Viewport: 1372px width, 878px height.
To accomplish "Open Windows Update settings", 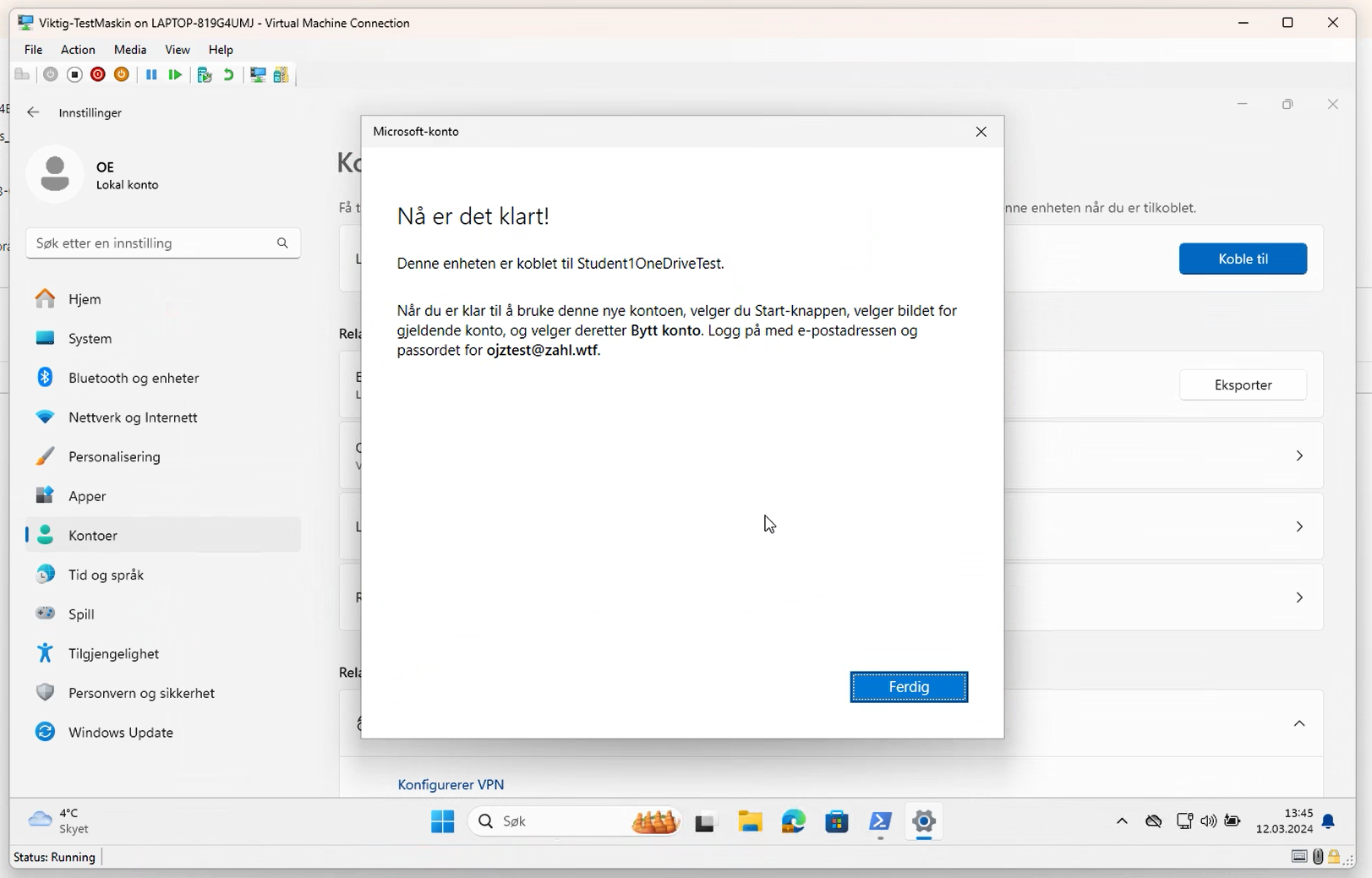I will (x=163, y=733).
